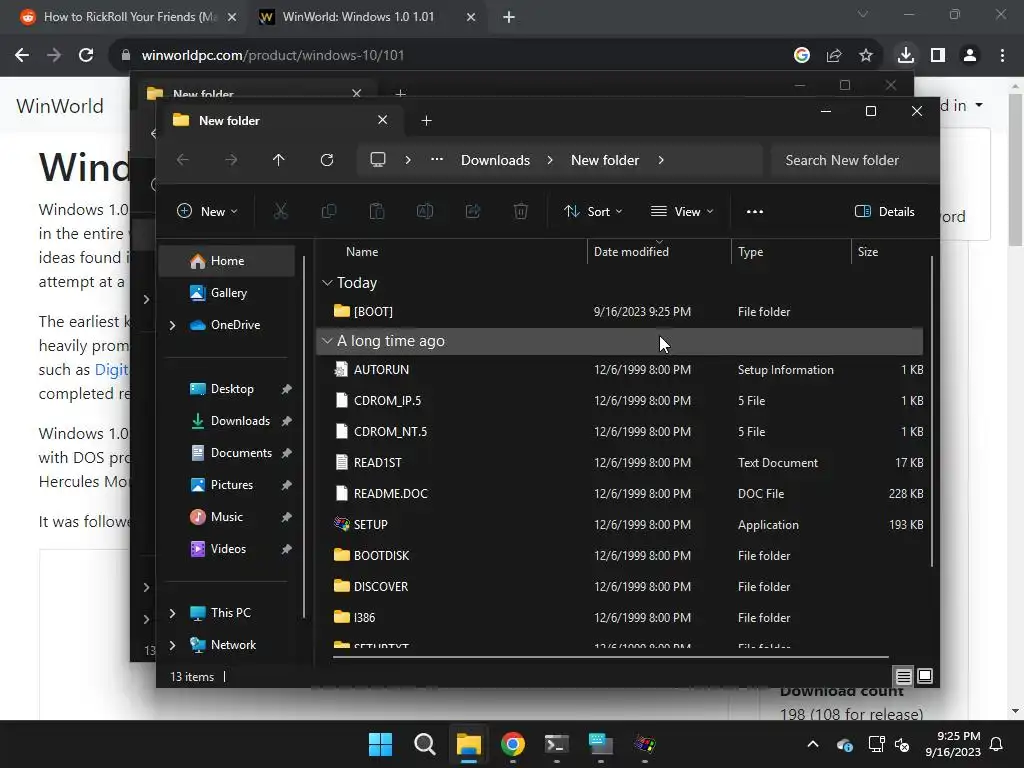Open Chrome profile avatar icon
The height and width of the screenshot is (768, 1024).
(x=970, y=55)
